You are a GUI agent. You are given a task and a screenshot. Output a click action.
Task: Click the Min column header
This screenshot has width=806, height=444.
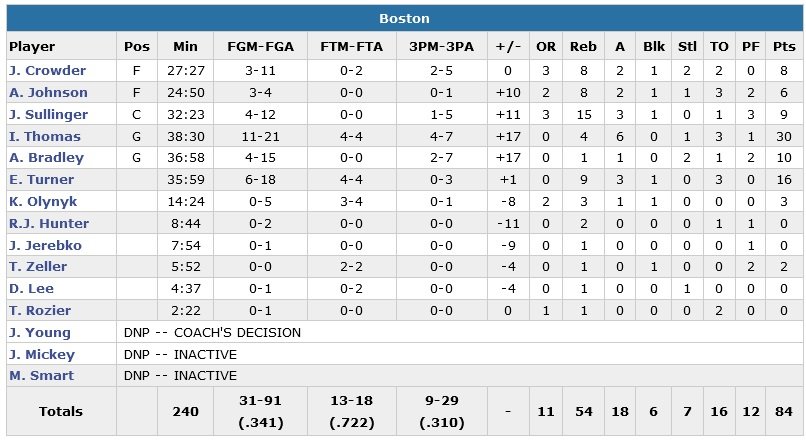click(x=185, y=47)
